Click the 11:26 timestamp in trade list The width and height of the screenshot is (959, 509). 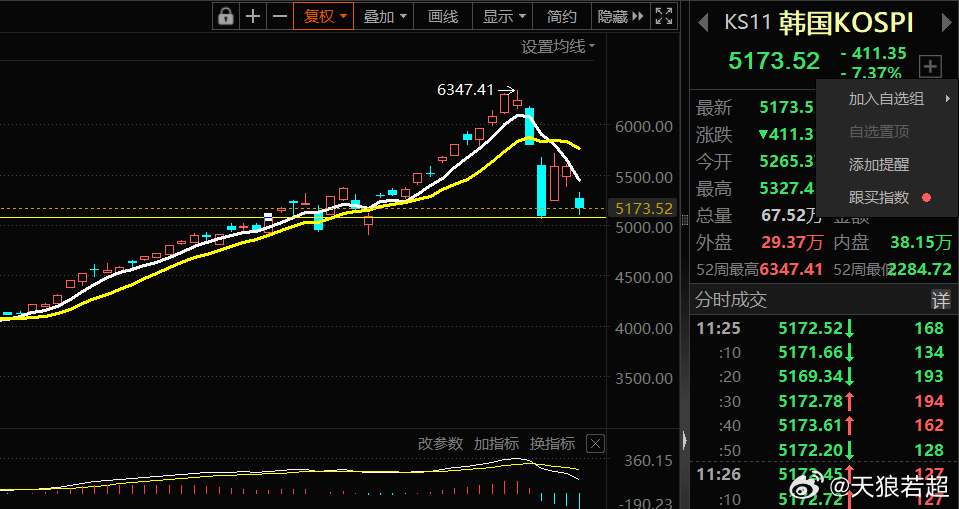pos(719,474)
